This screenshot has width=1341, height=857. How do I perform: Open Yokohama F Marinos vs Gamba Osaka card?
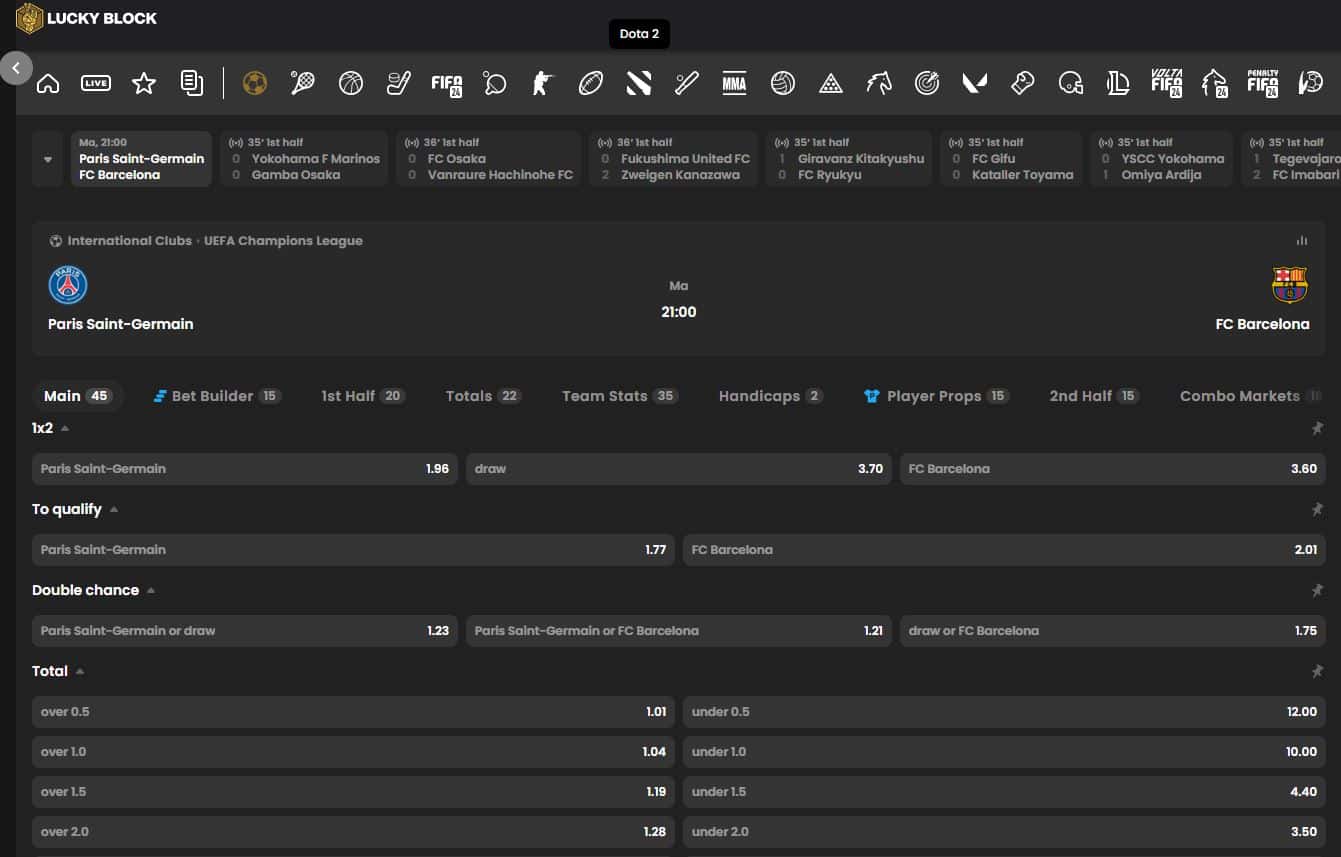[303, 159]
